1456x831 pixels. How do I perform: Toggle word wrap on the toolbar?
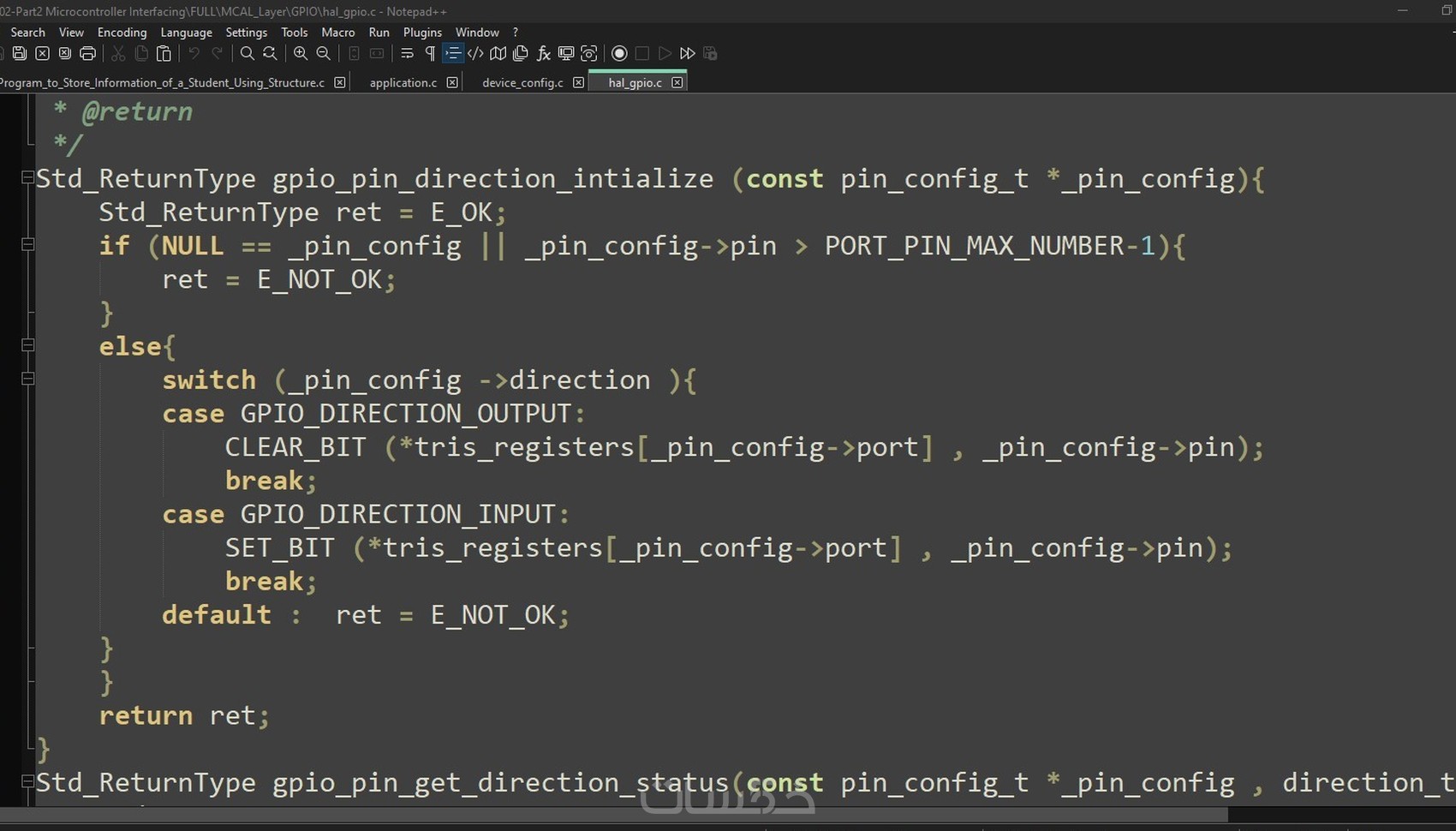pos(406,53)
